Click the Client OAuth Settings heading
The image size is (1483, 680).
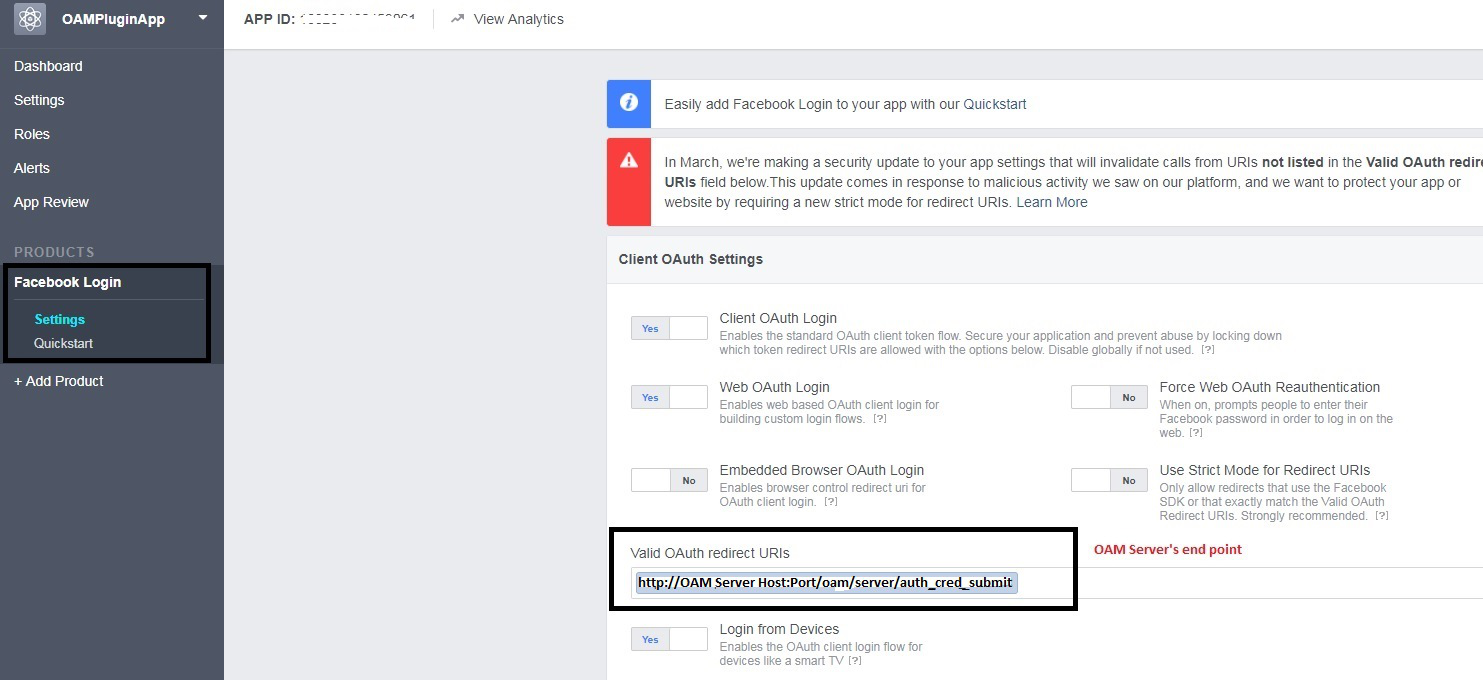click(691, 259)
